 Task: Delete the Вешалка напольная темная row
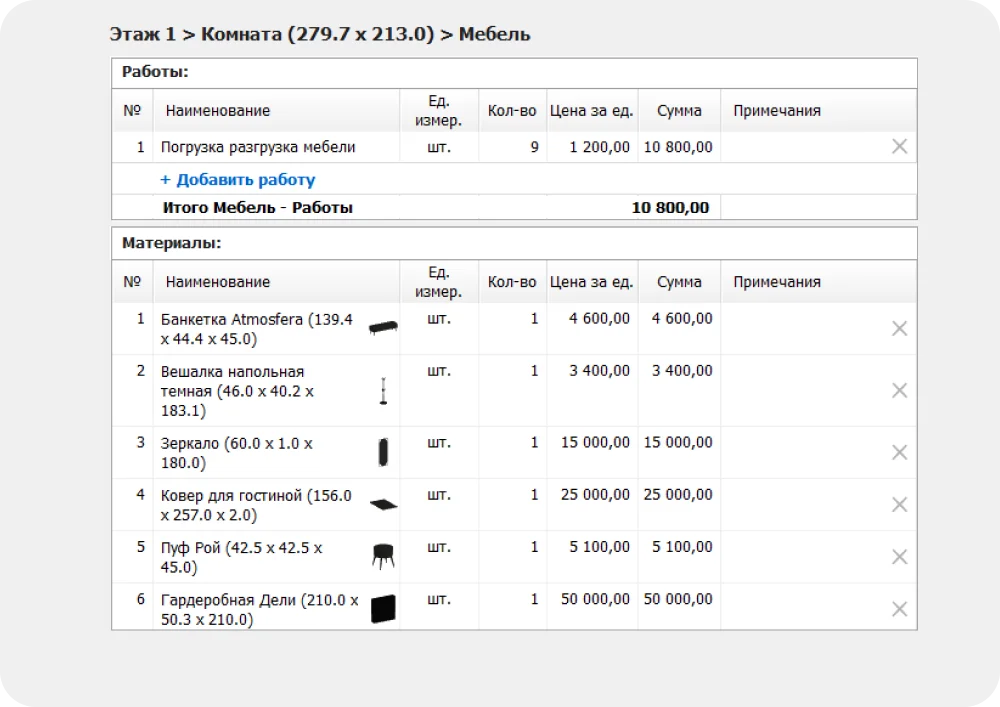(899, 390)
